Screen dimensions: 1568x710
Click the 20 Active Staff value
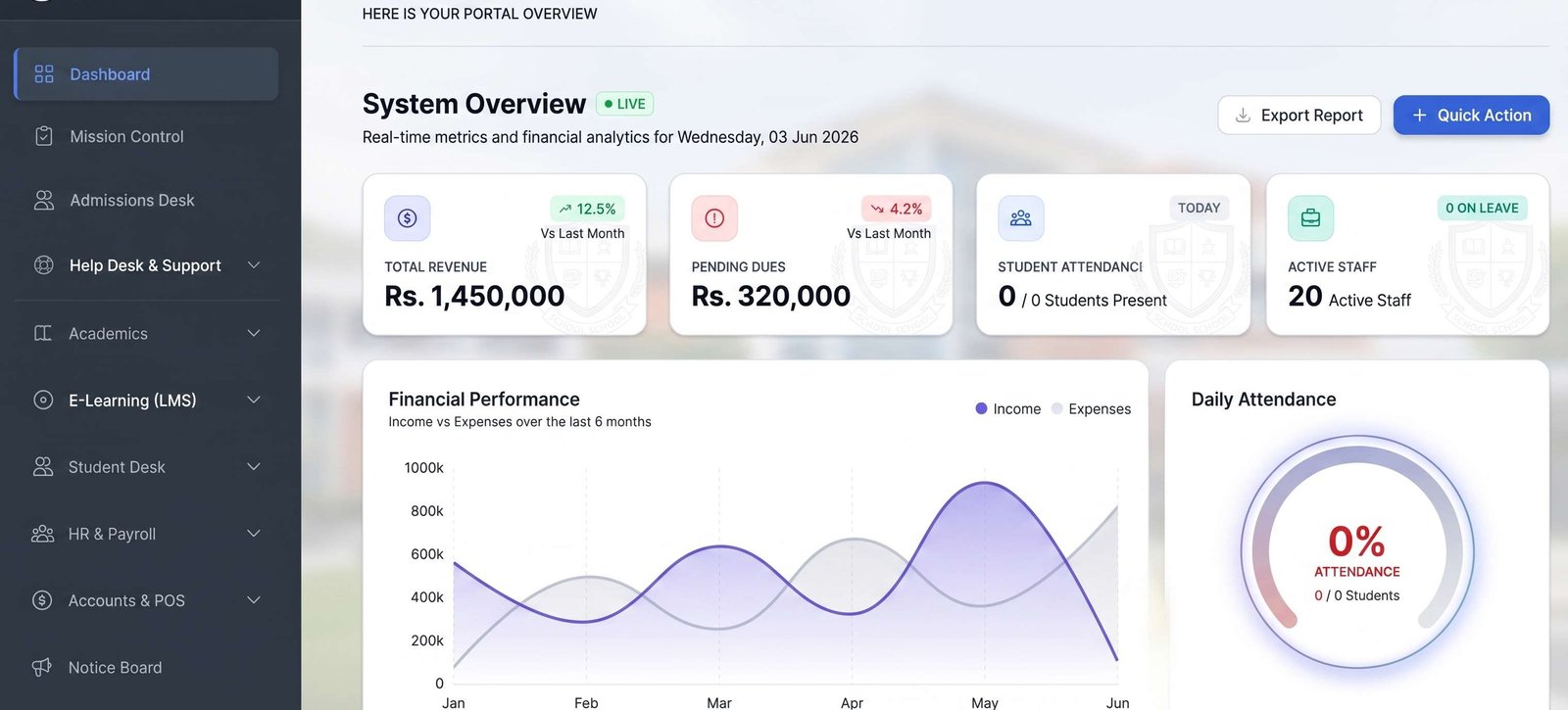click(1349, 297)
